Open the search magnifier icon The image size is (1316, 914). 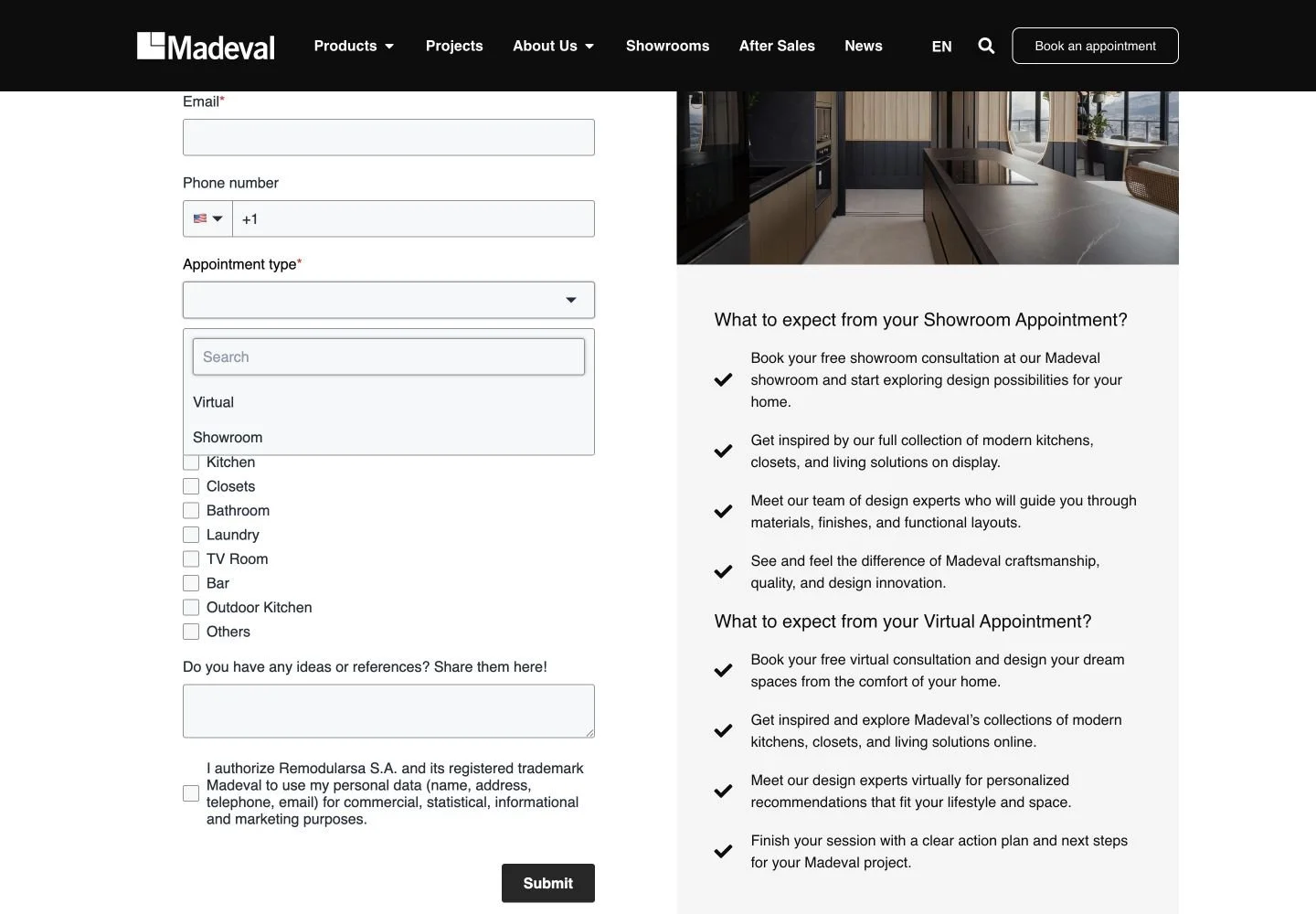(986, 46)
